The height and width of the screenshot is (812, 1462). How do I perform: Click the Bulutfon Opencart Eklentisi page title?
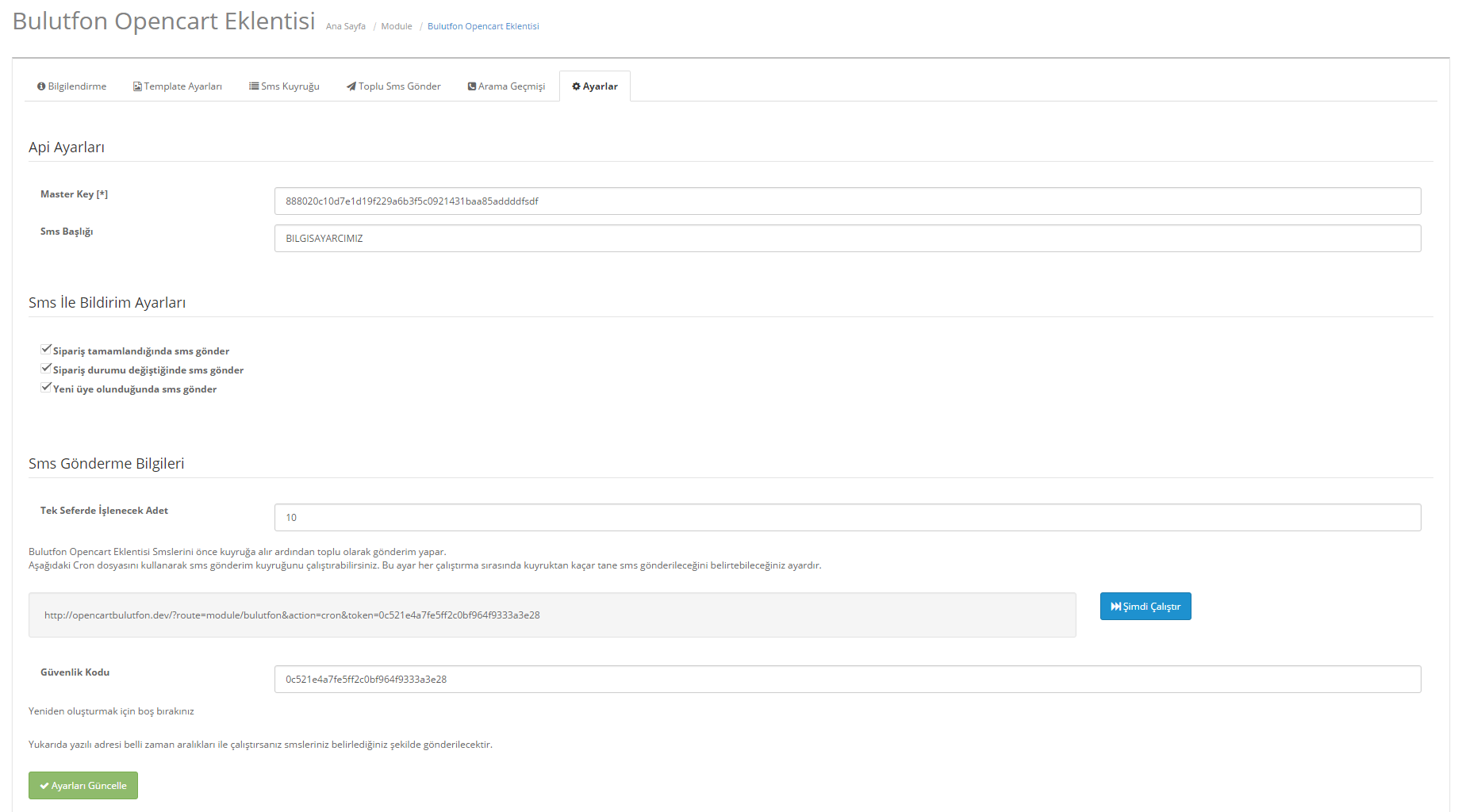(164, 21)
